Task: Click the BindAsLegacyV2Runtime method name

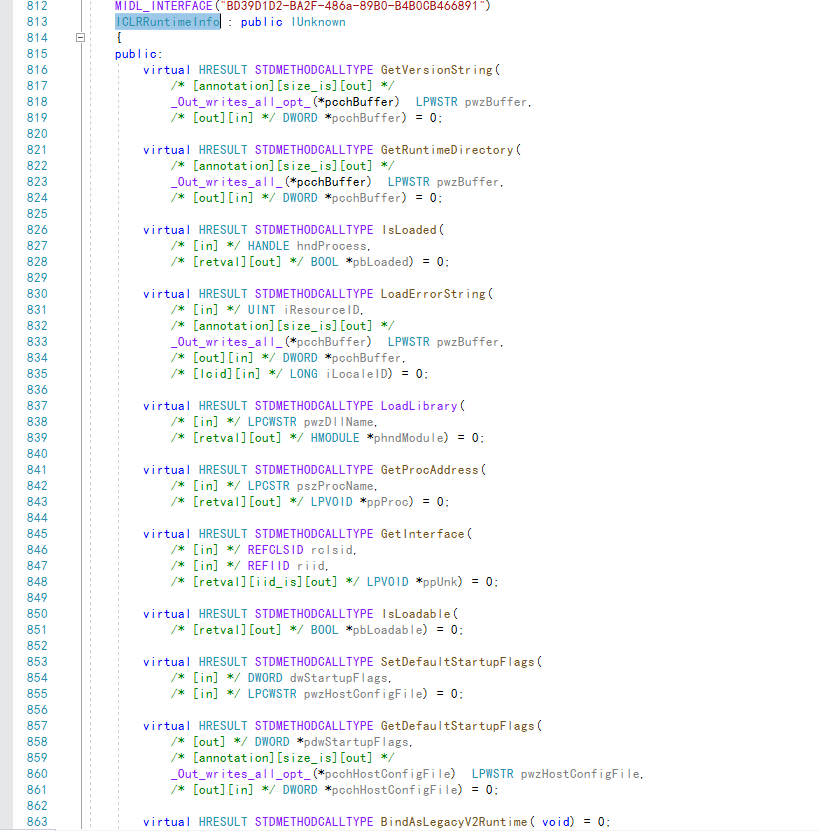Action: point(454,822)
